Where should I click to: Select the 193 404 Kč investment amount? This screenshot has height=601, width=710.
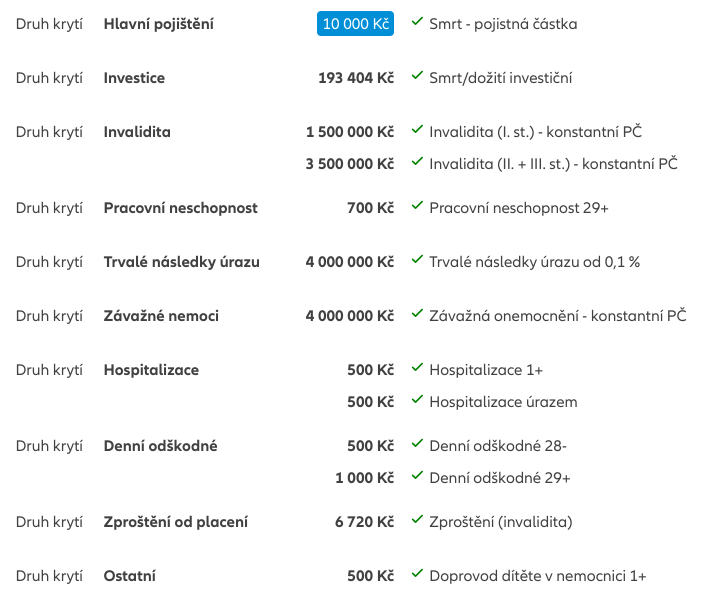tap(355, 78)
